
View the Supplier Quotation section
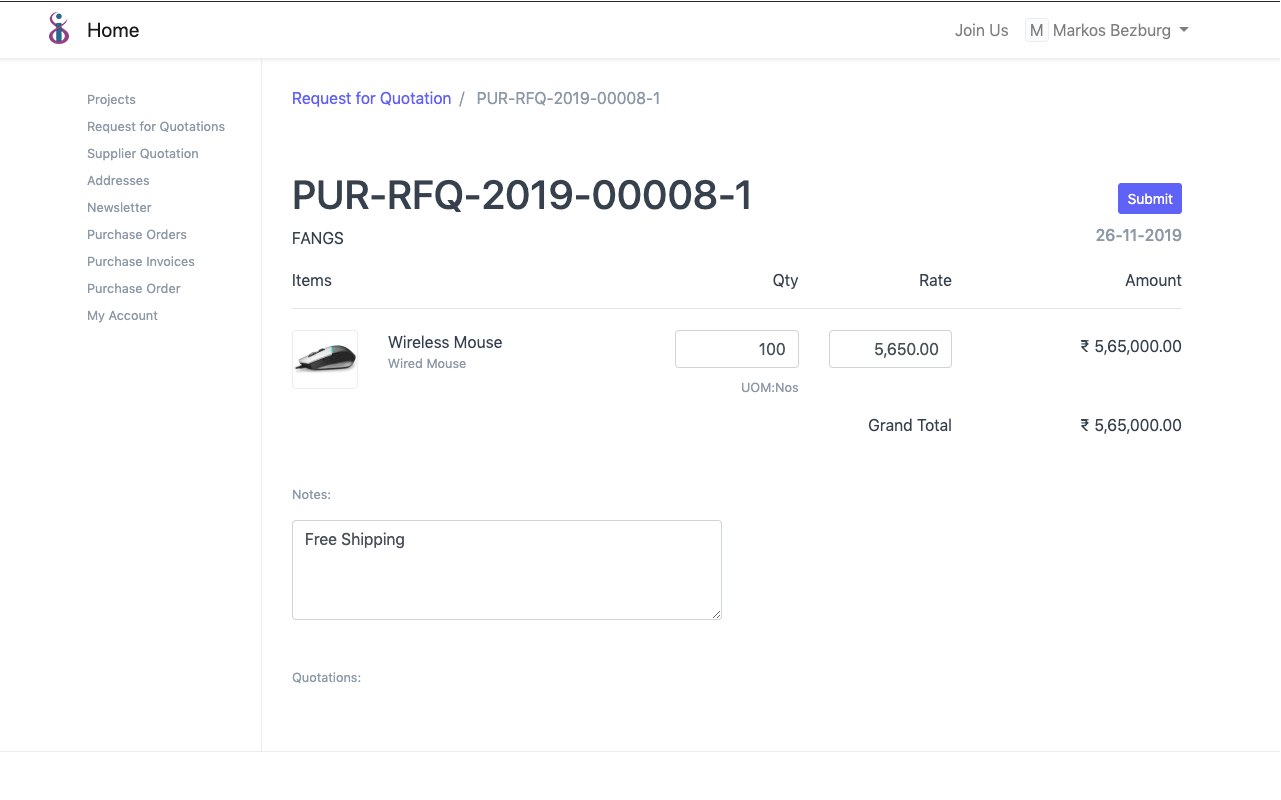pyautogui.click(x=142, y=153)
